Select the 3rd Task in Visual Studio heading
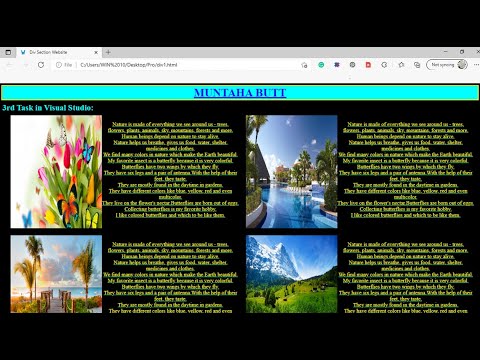480x360 pixels. [x=48, y=108]
